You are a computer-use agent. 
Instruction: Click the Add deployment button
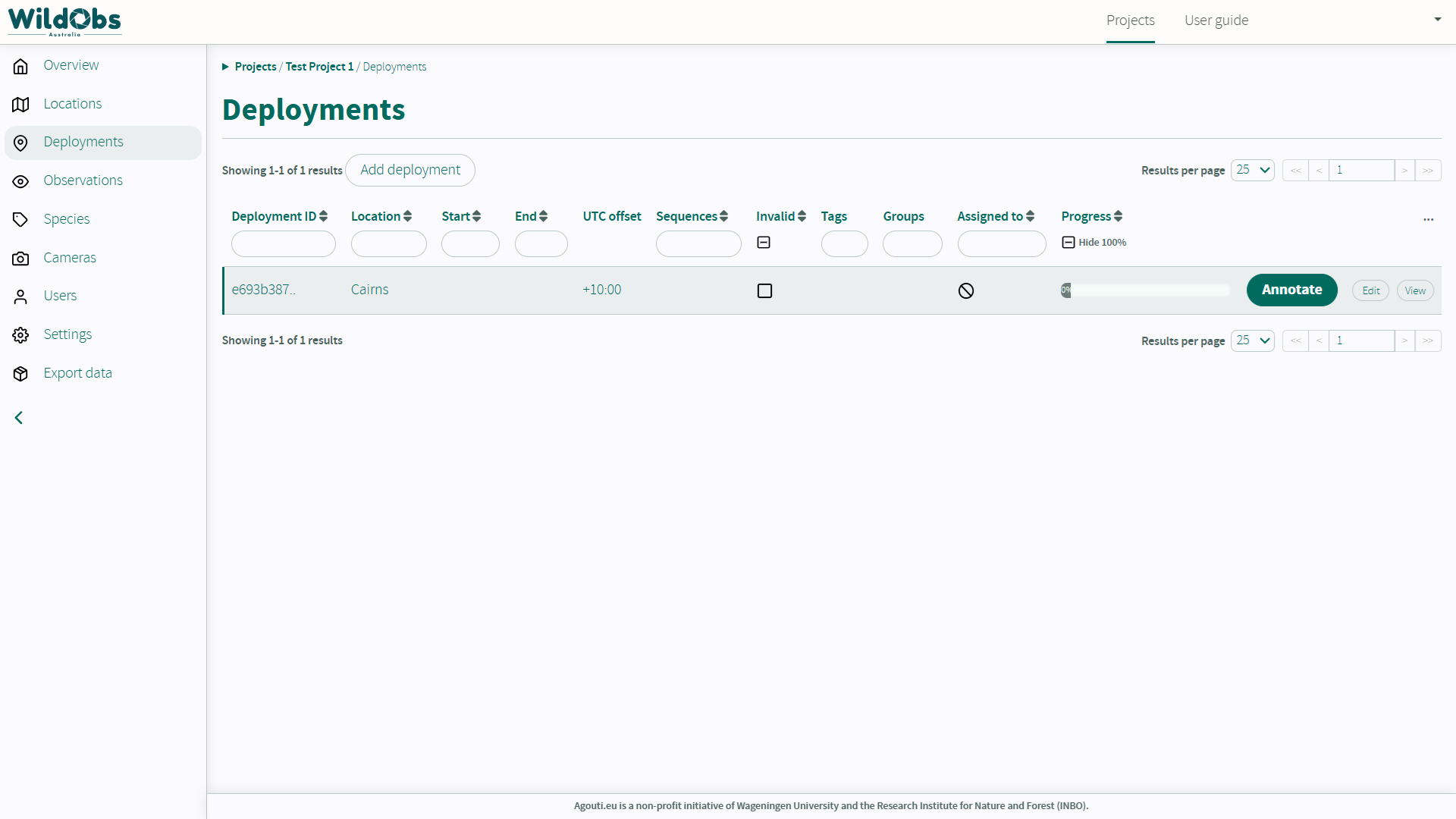point(409,170)
